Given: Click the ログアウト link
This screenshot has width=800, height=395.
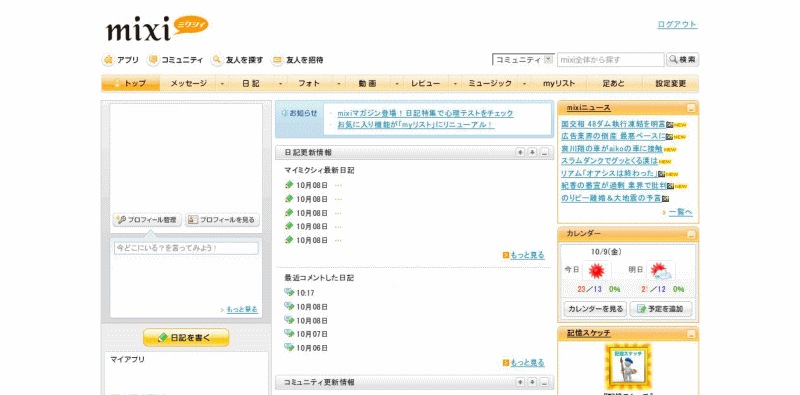Looking at the screenshot, I should (677, 24).
